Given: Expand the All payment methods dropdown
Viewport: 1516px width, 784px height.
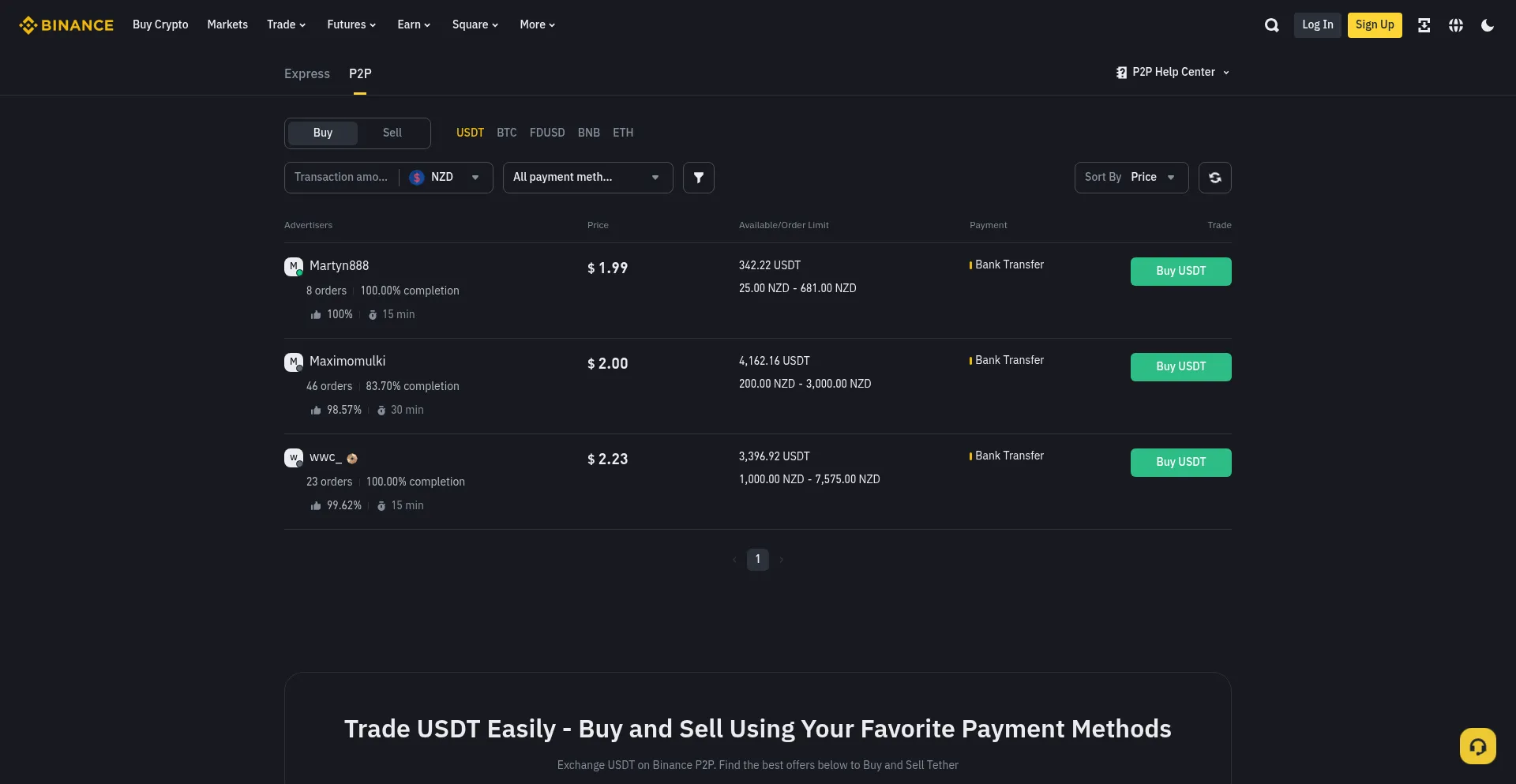Looking at the screenshot, I should point(587,178).
